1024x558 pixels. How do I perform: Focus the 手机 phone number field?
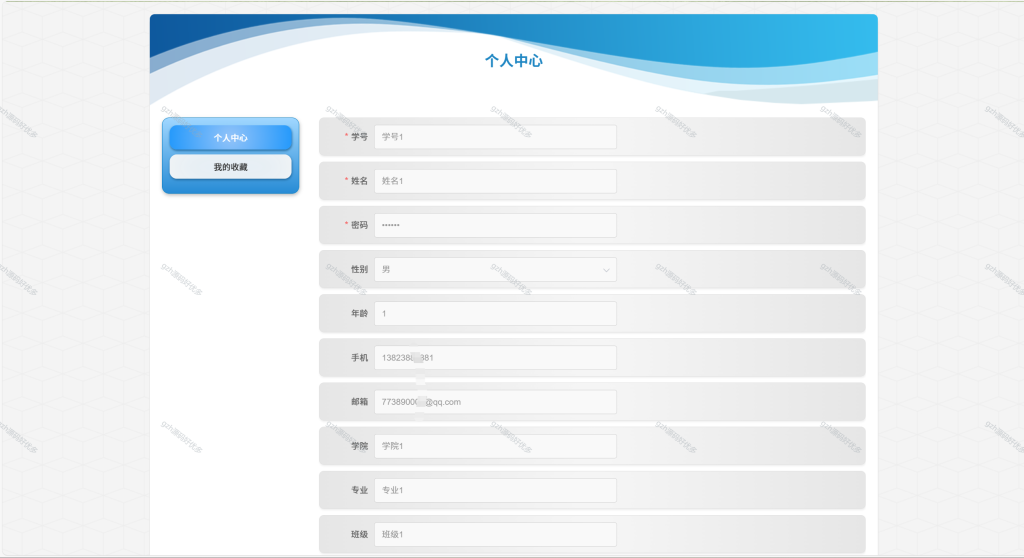(x=495, y=357)
